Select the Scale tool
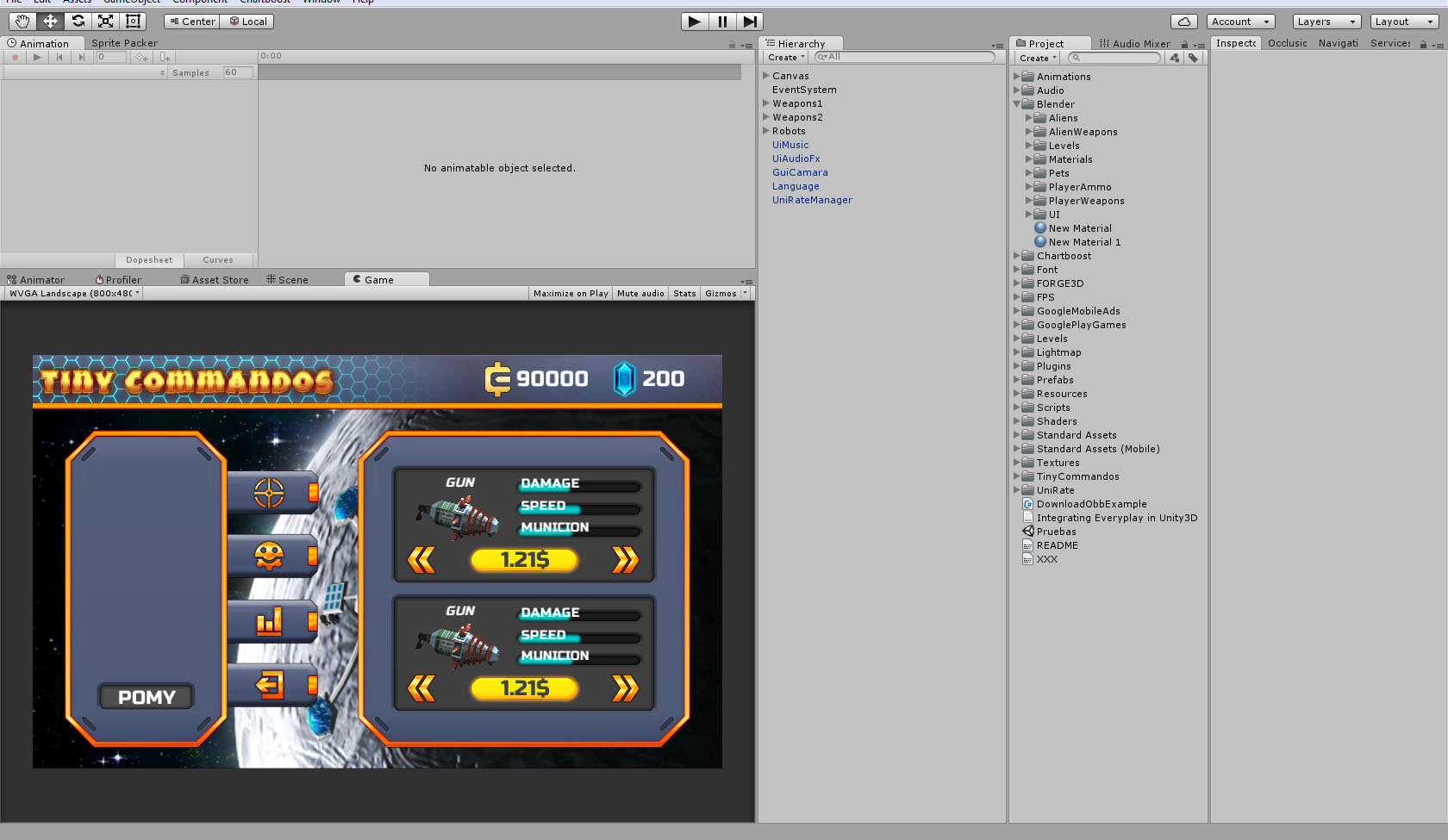Image resolution: width=1448 pixels, height=840 pixels. 105,22
